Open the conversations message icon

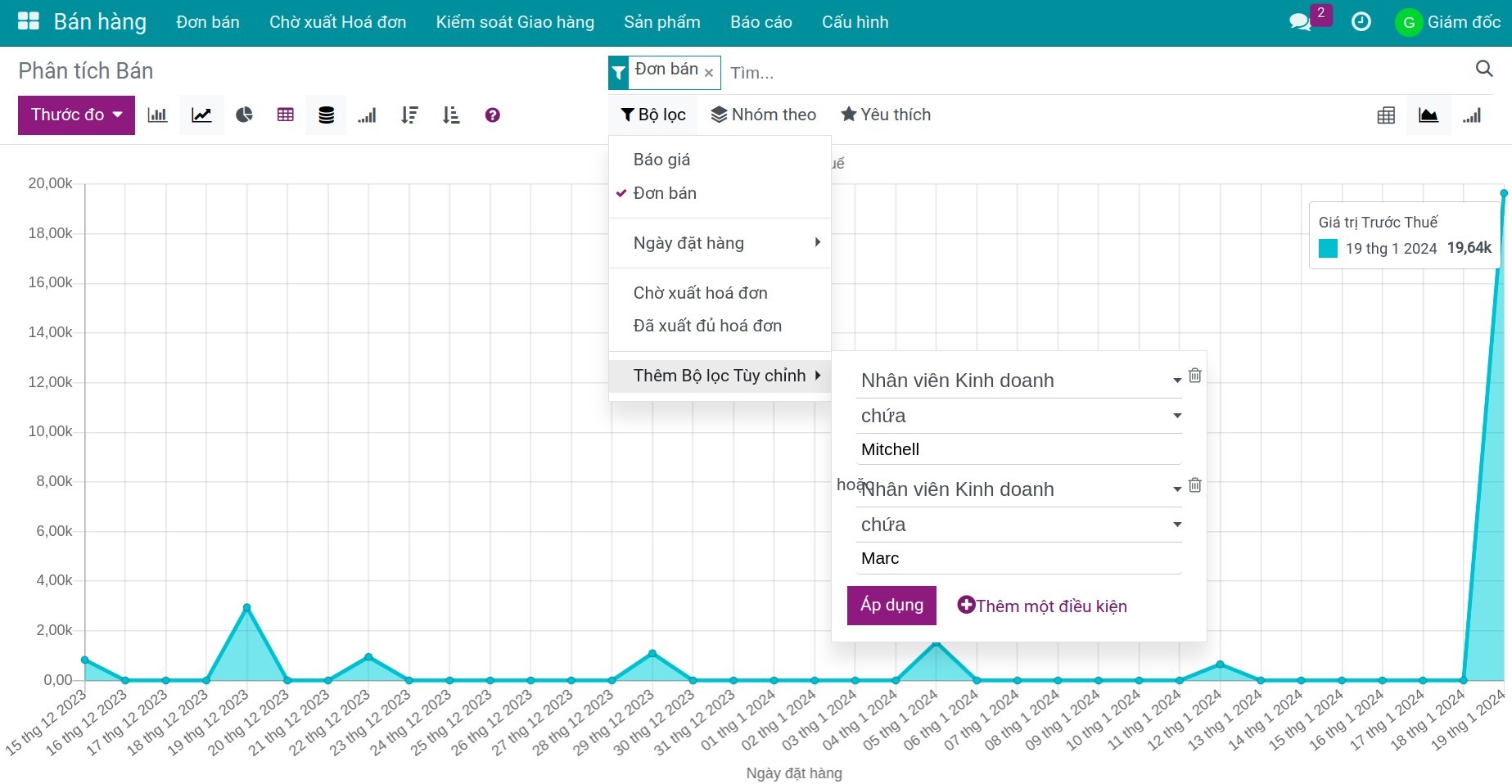tap(1299, 22)
